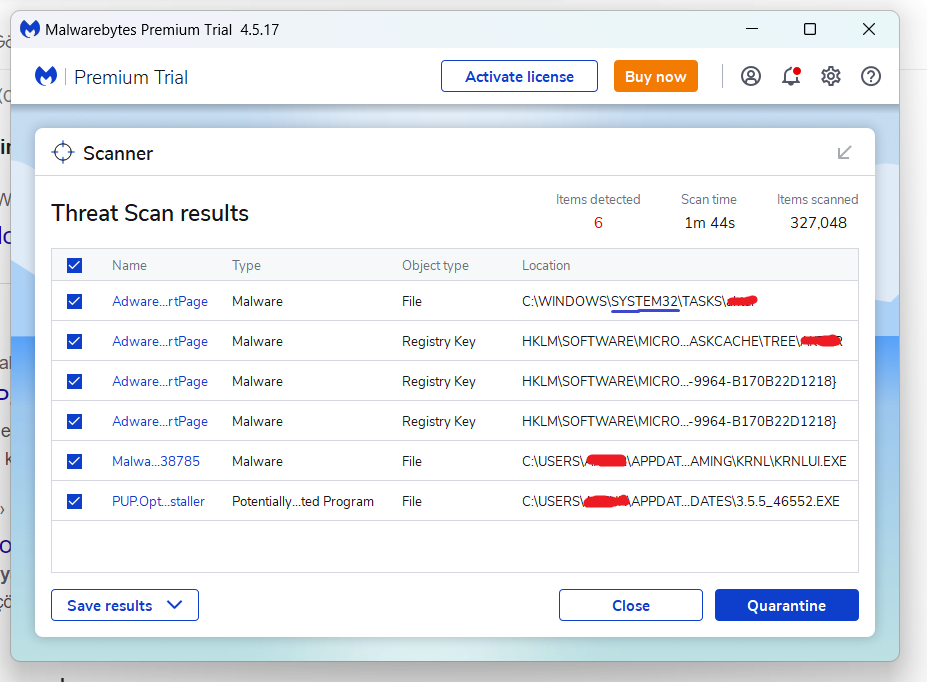927x682 pixels.
Task: Sort by Object type column header
Action: tap(435, 265)
